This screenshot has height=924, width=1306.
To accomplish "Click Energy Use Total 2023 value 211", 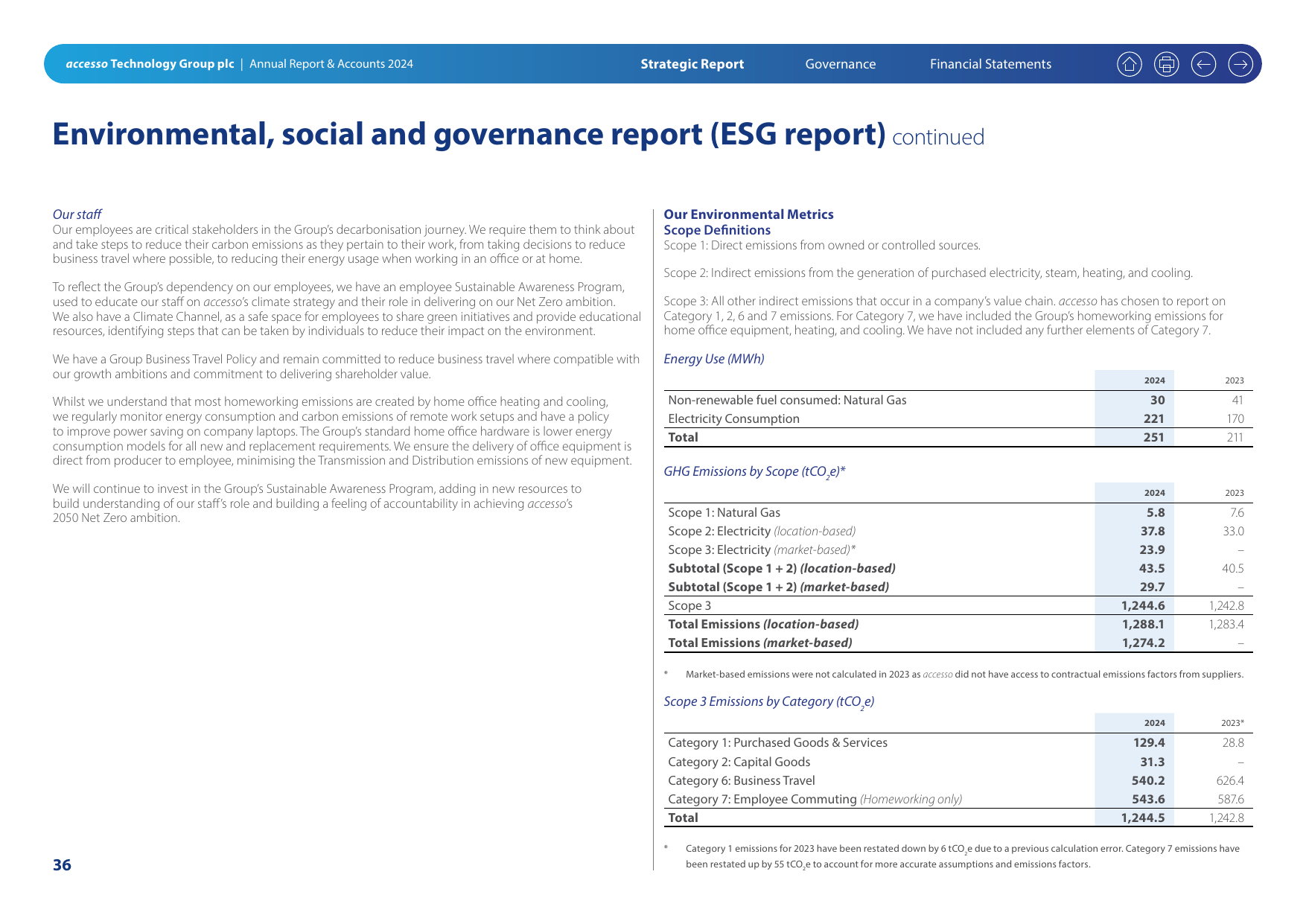I will coord(1235,438).
